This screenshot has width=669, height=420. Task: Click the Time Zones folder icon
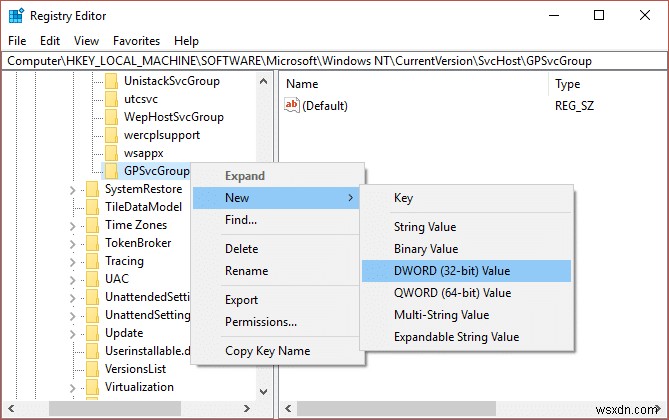pyautogui.click(x=93, y=225)
